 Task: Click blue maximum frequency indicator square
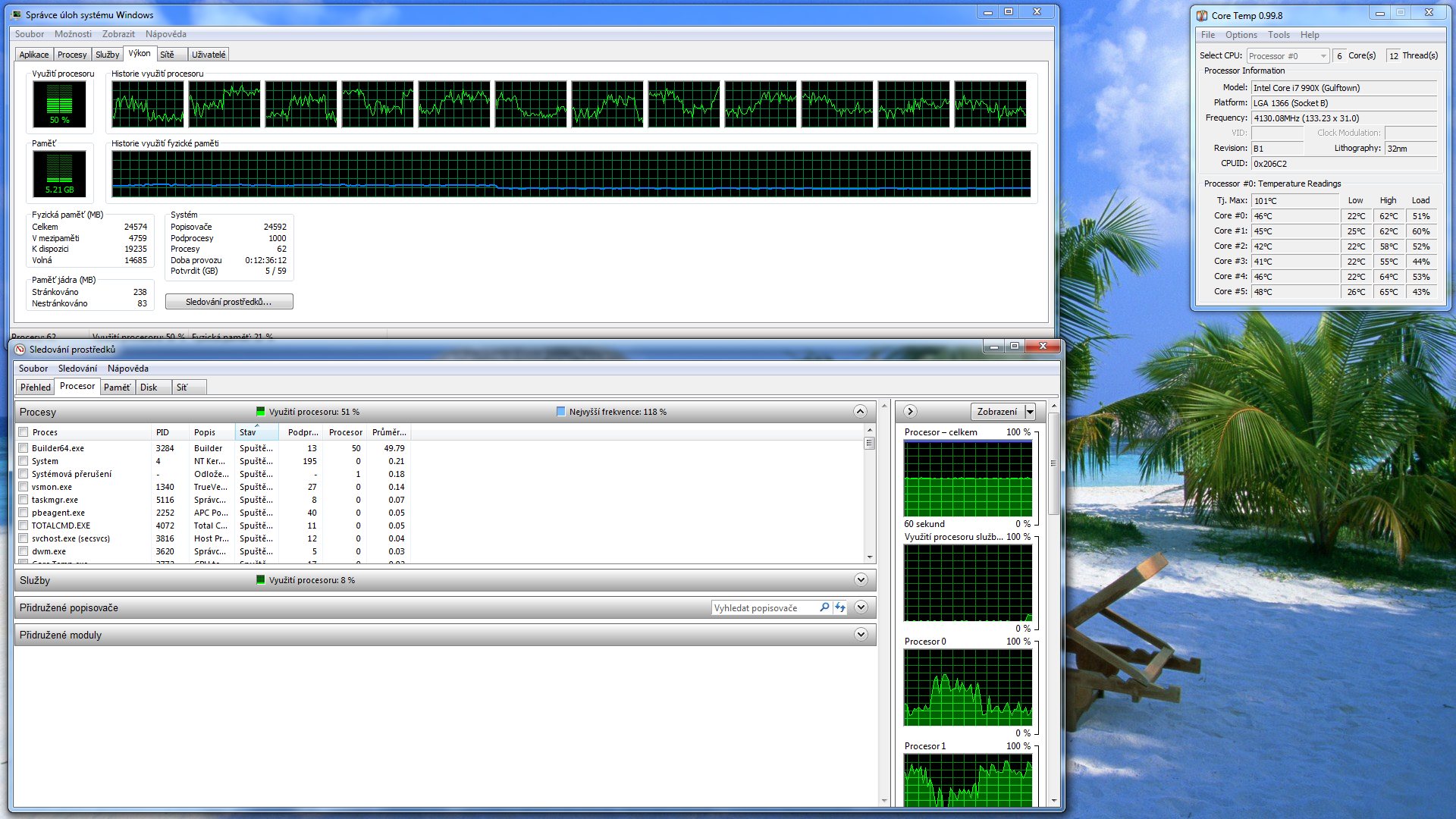[x=561, y=412]
